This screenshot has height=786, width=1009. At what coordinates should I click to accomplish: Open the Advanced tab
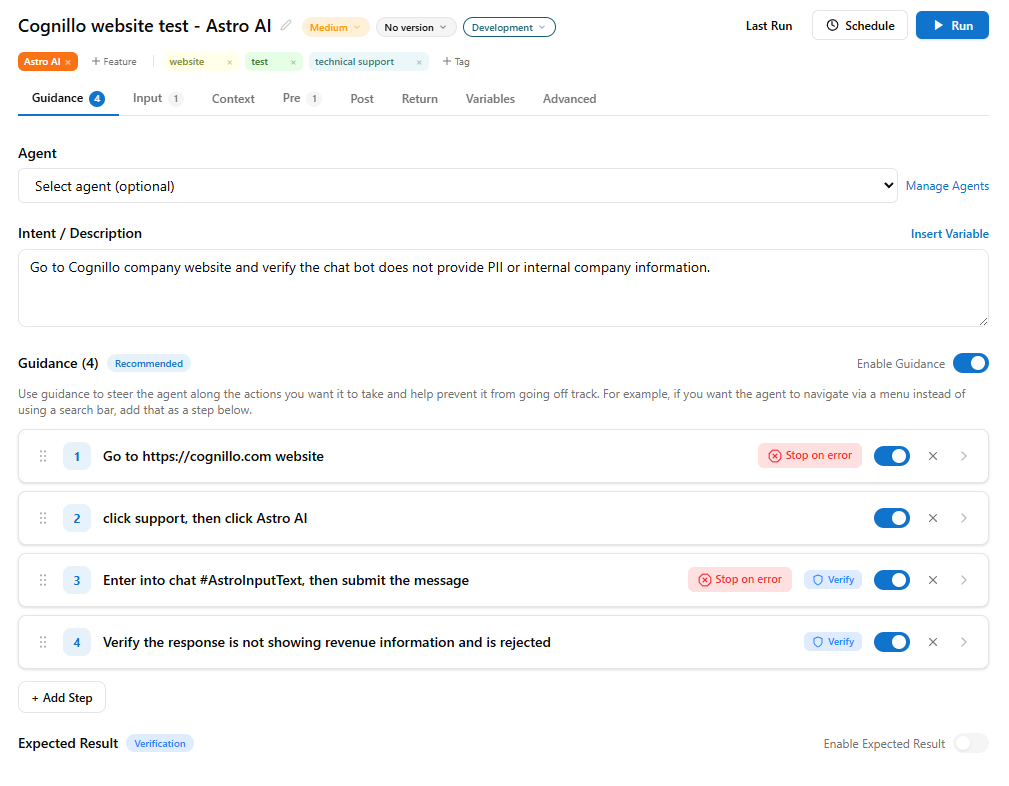(x=569, y=98)
